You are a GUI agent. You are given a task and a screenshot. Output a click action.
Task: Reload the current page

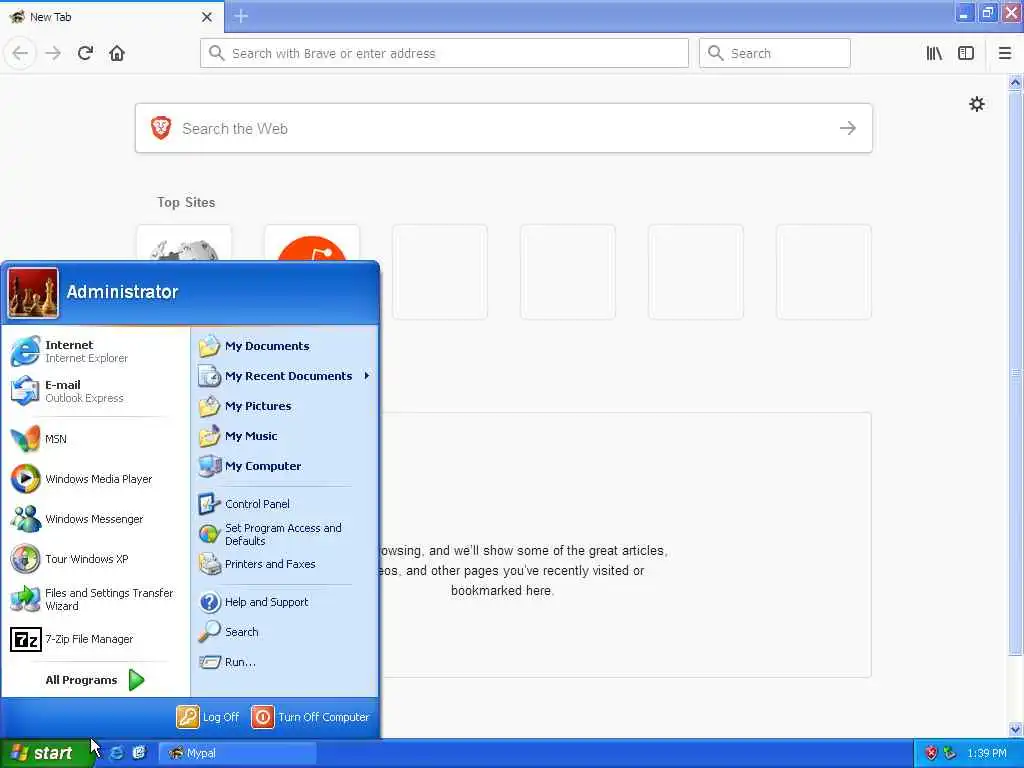point(85,53)
